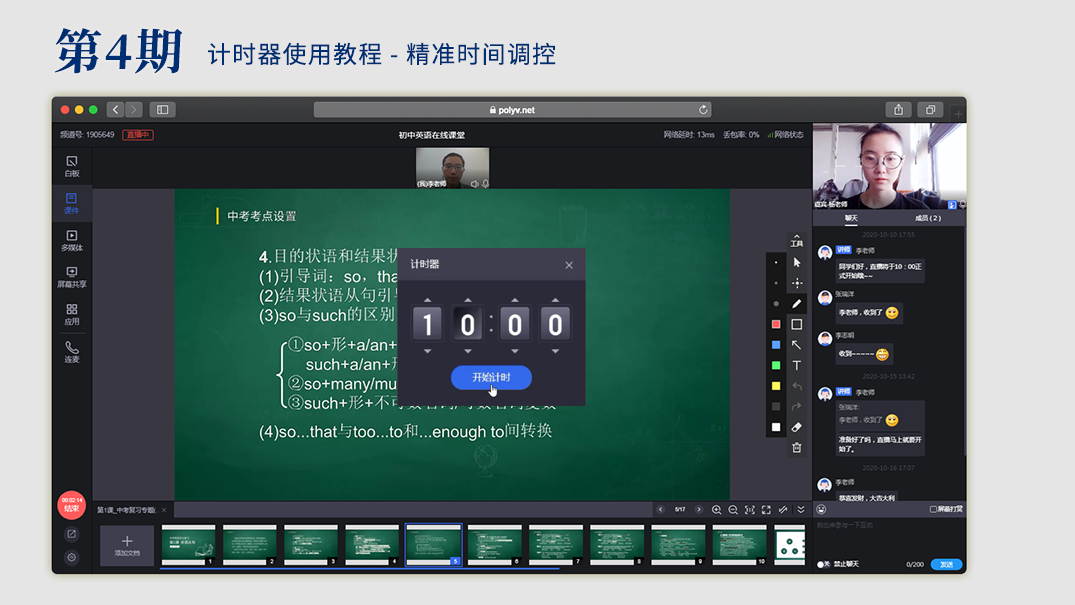Click the 连麦 phone icon
Image resolution: width=1075 pixels, height=605 pixels.
71,352
